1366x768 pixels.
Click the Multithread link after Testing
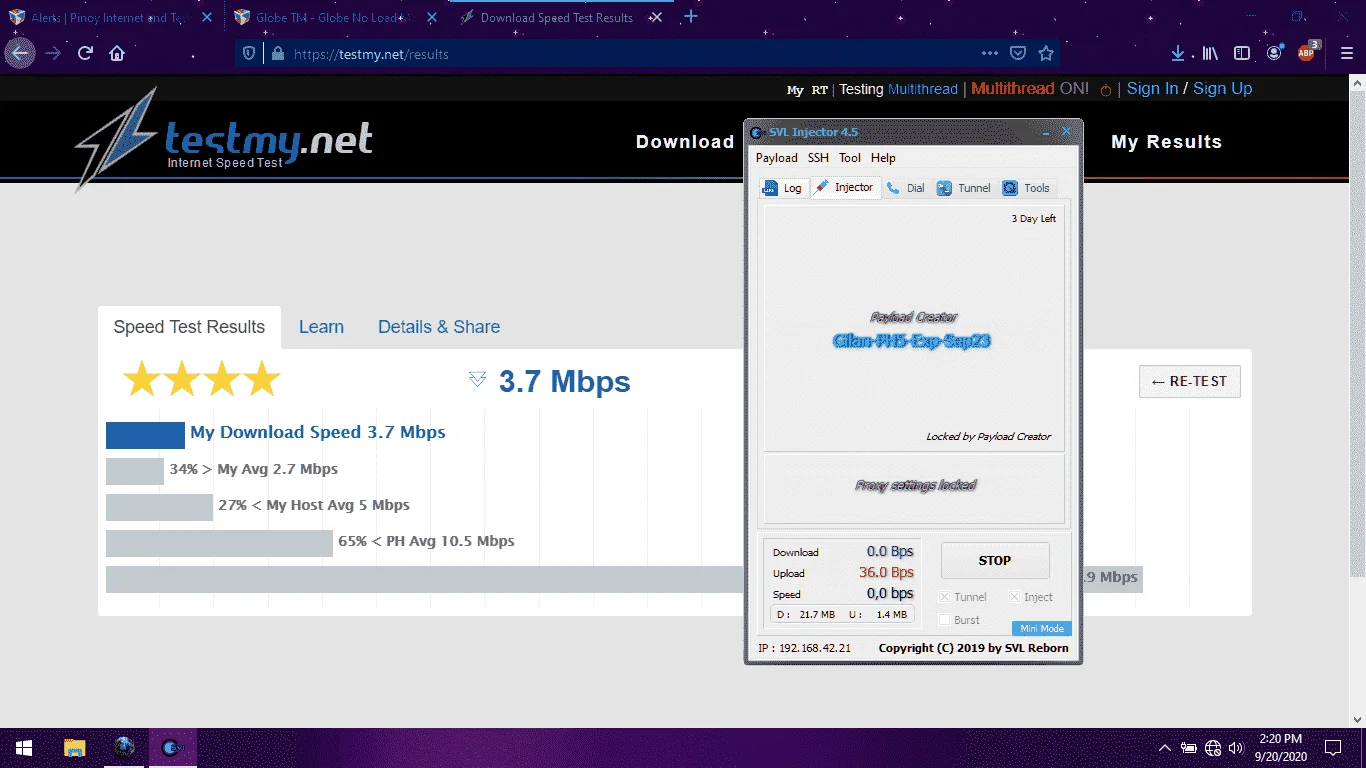(923, 89)
